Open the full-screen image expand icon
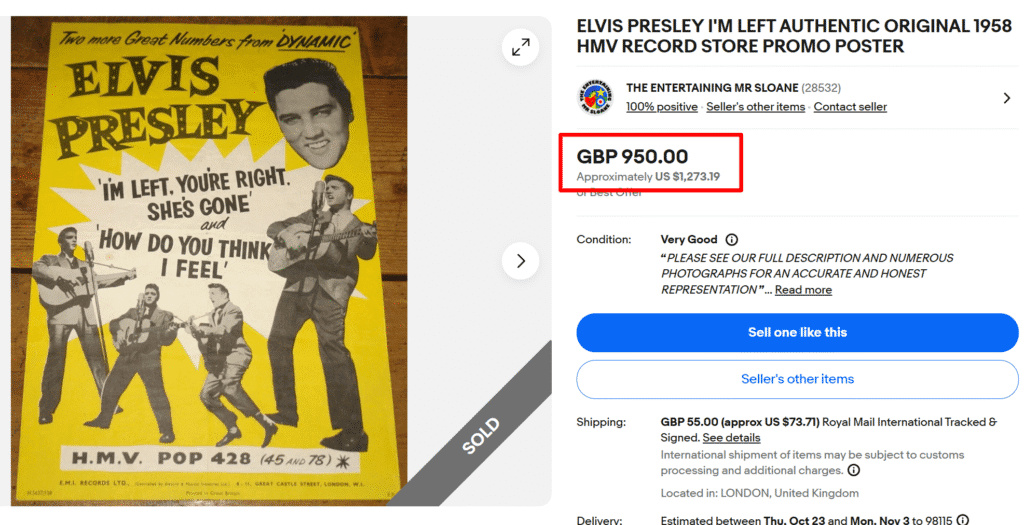This screenshot has width=1024, height=525. (x=521, y=47)
